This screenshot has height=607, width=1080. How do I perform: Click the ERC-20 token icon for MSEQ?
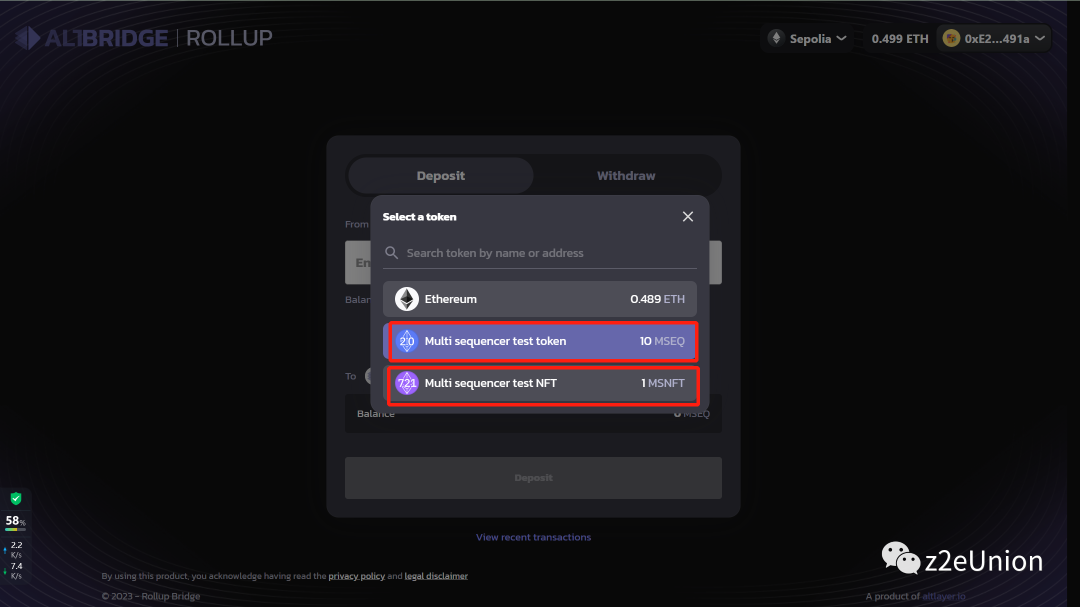[x=406, y=341]
